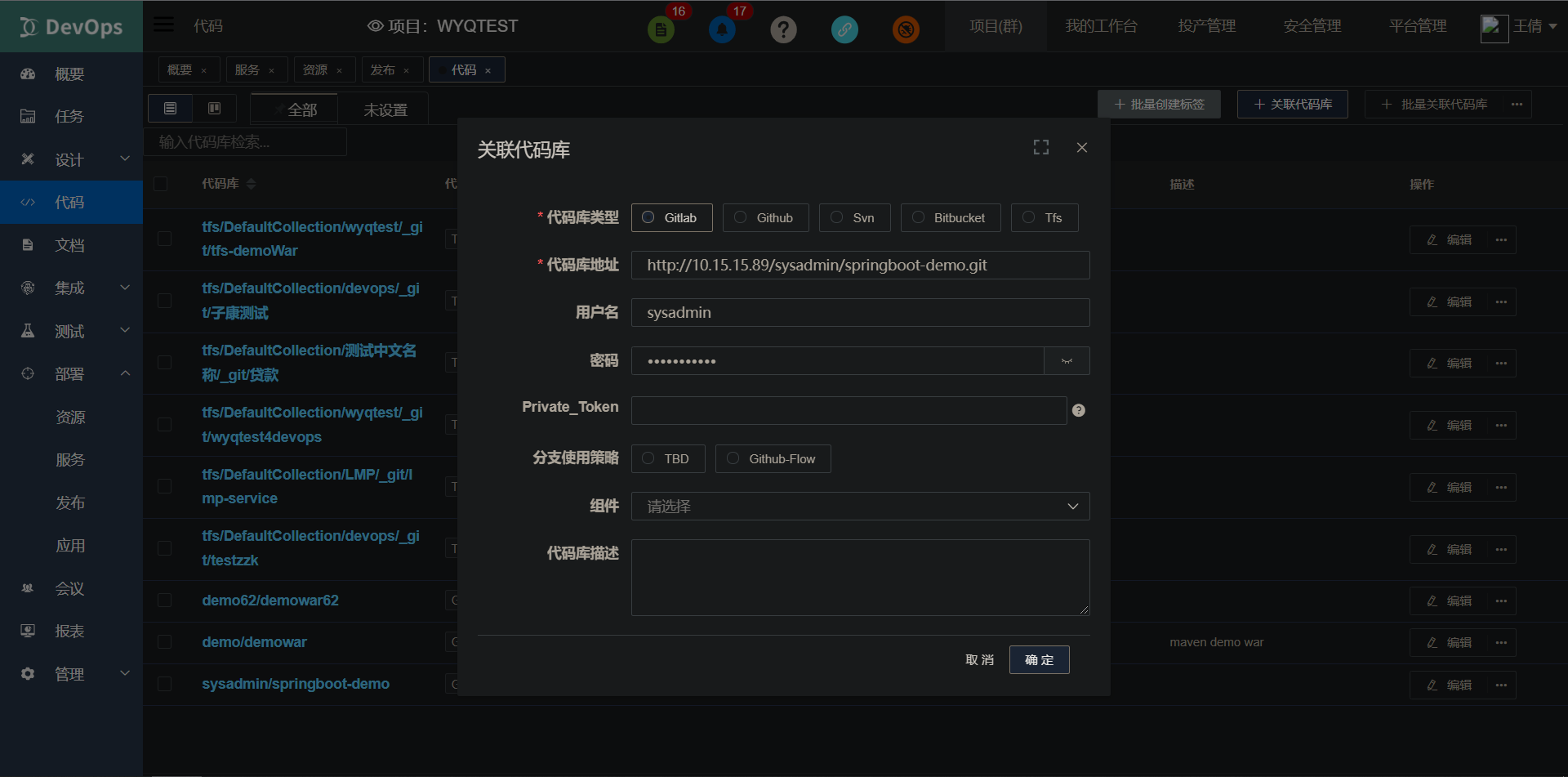Open the announcements icon with badge 16
The width and height of the screenshot is (1568, 777).
661,29
